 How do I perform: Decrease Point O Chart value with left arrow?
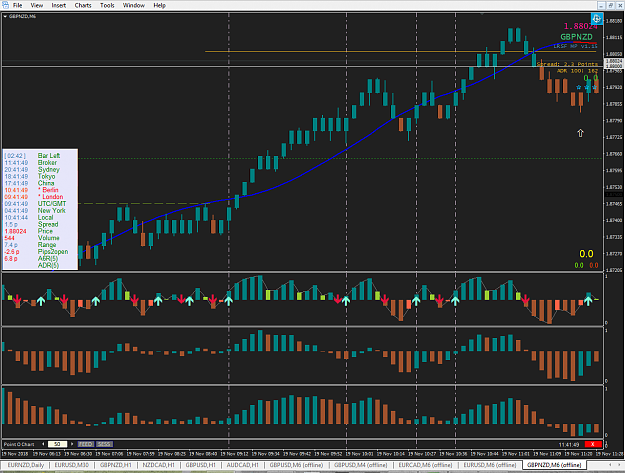43,444
